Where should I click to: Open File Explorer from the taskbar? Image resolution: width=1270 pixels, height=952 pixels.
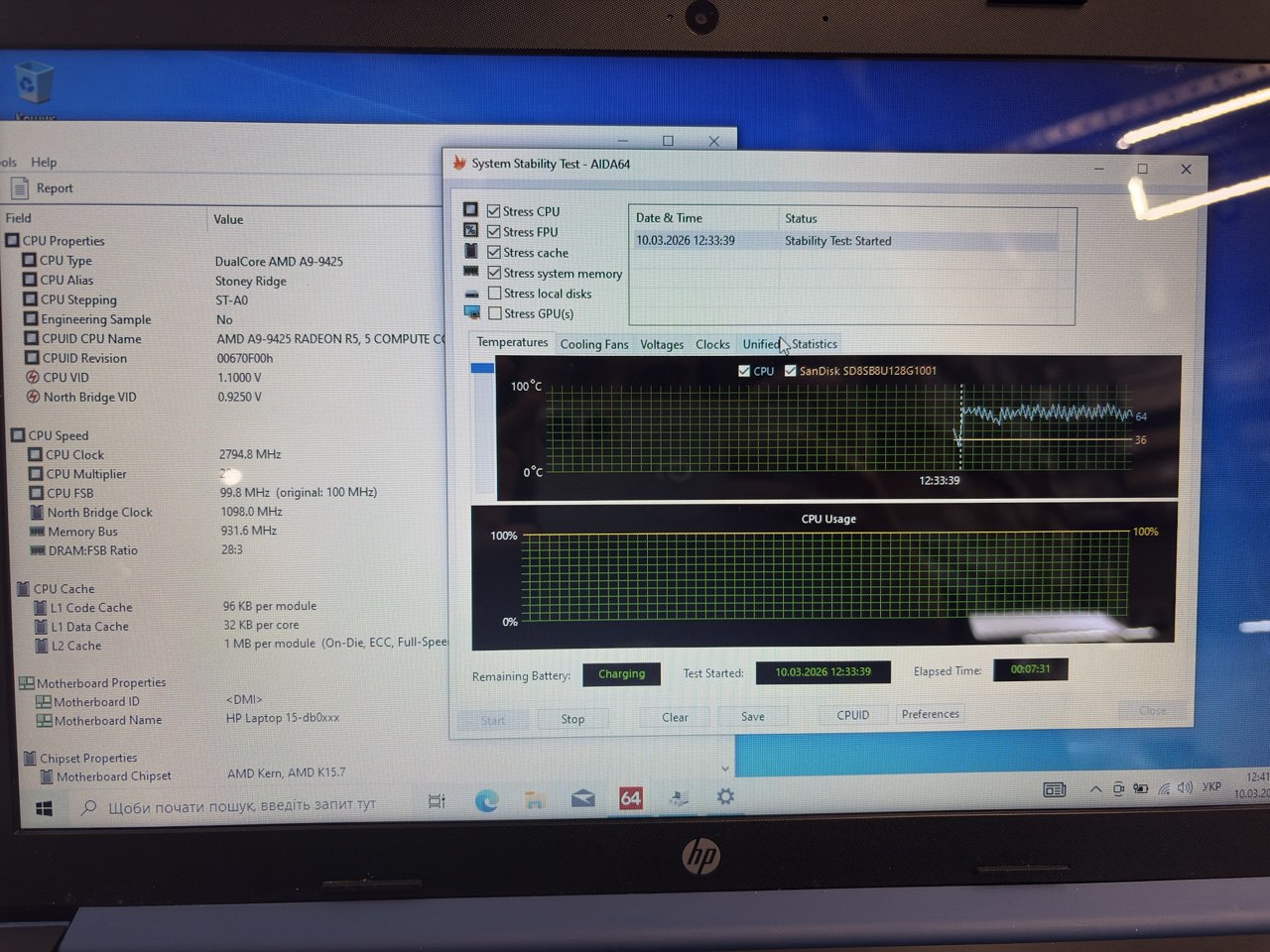tap(535, 800)
